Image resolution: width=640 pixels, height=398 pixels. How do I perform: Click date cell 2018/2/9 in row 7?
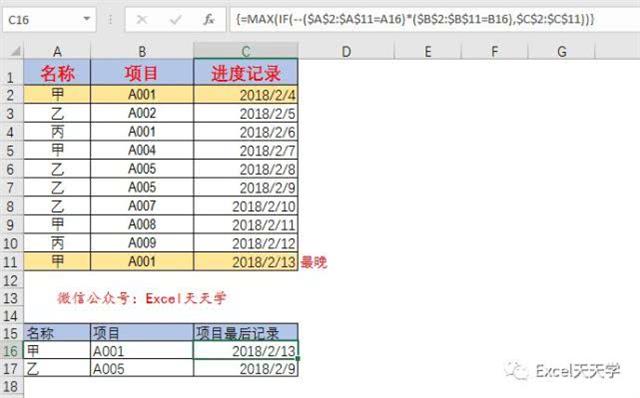click(246, 187)
